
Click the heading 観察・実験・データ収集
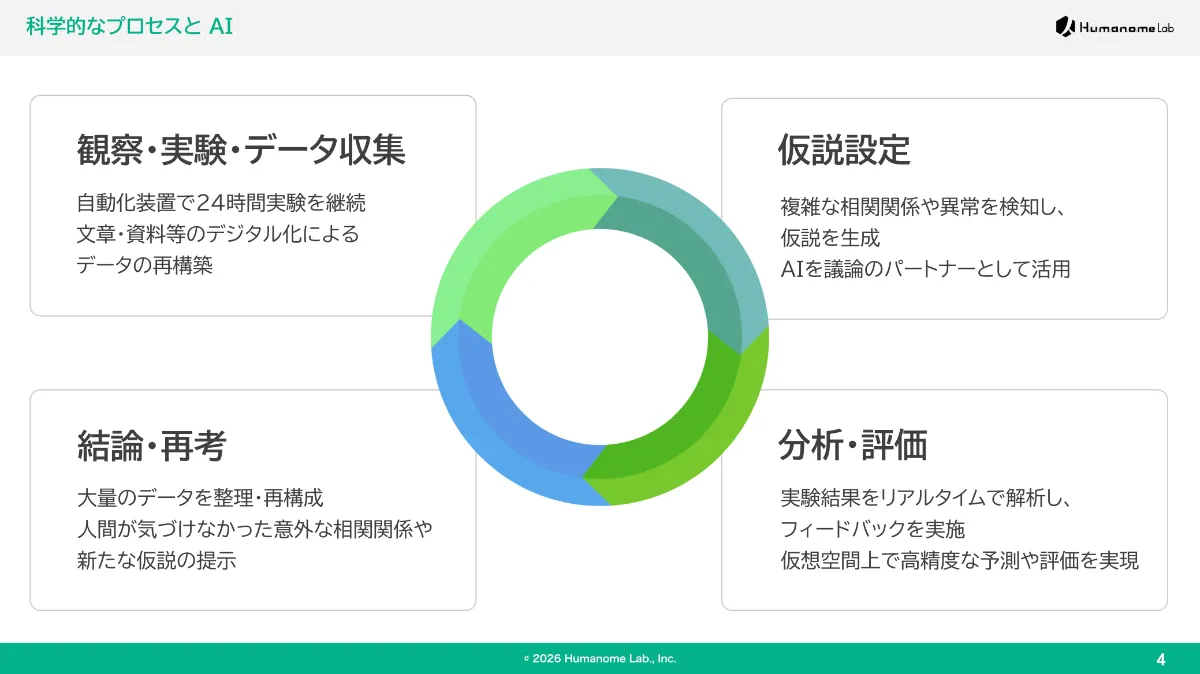[x=241, y=148]
